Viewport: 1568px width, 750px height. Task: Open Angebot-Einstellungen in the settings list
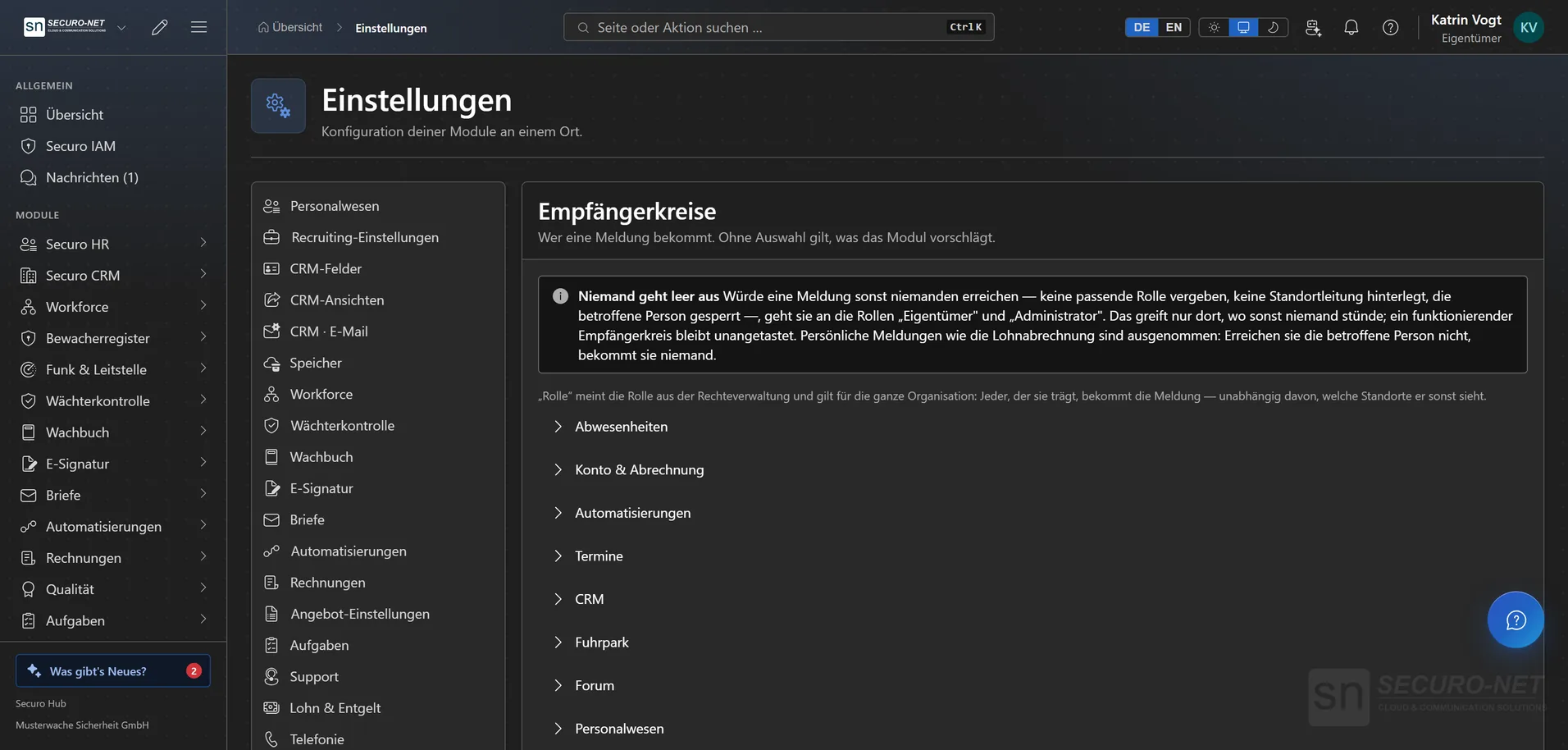378,614
